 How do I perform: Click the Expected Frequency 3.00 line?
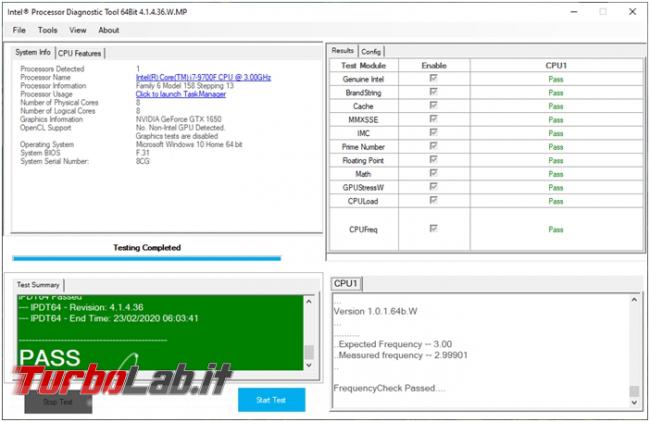pyautogui.click(x=393, y=344)
